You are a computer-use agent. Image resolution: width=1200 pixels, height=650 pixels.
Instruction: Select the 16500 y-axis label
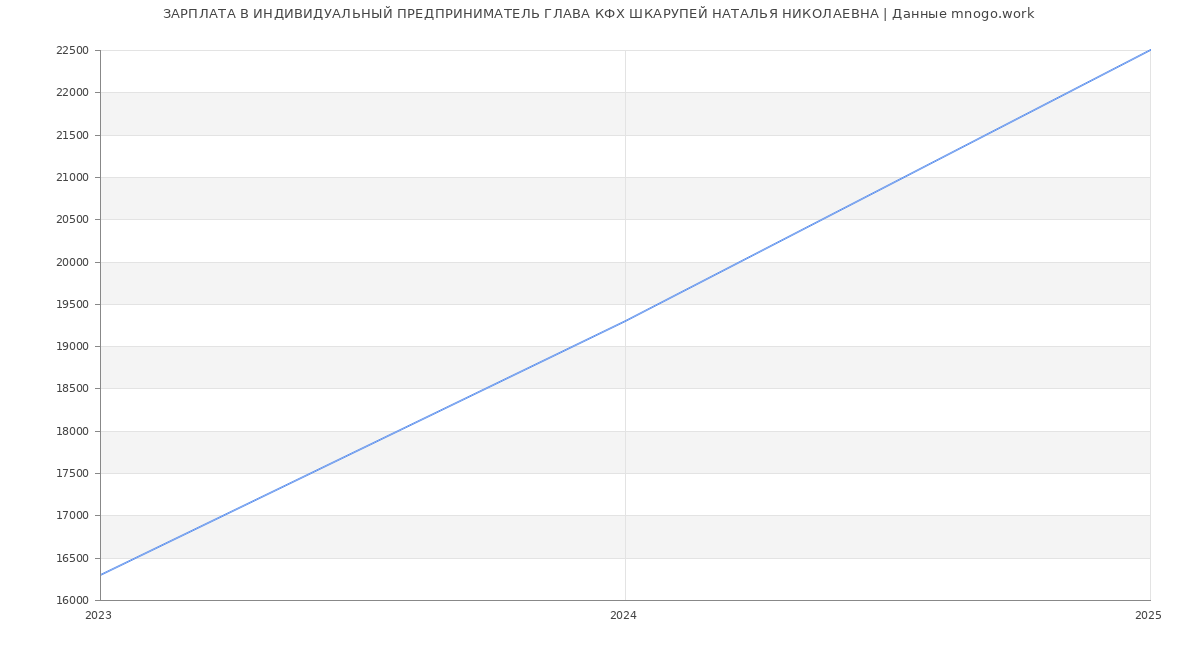coord(72,558)
